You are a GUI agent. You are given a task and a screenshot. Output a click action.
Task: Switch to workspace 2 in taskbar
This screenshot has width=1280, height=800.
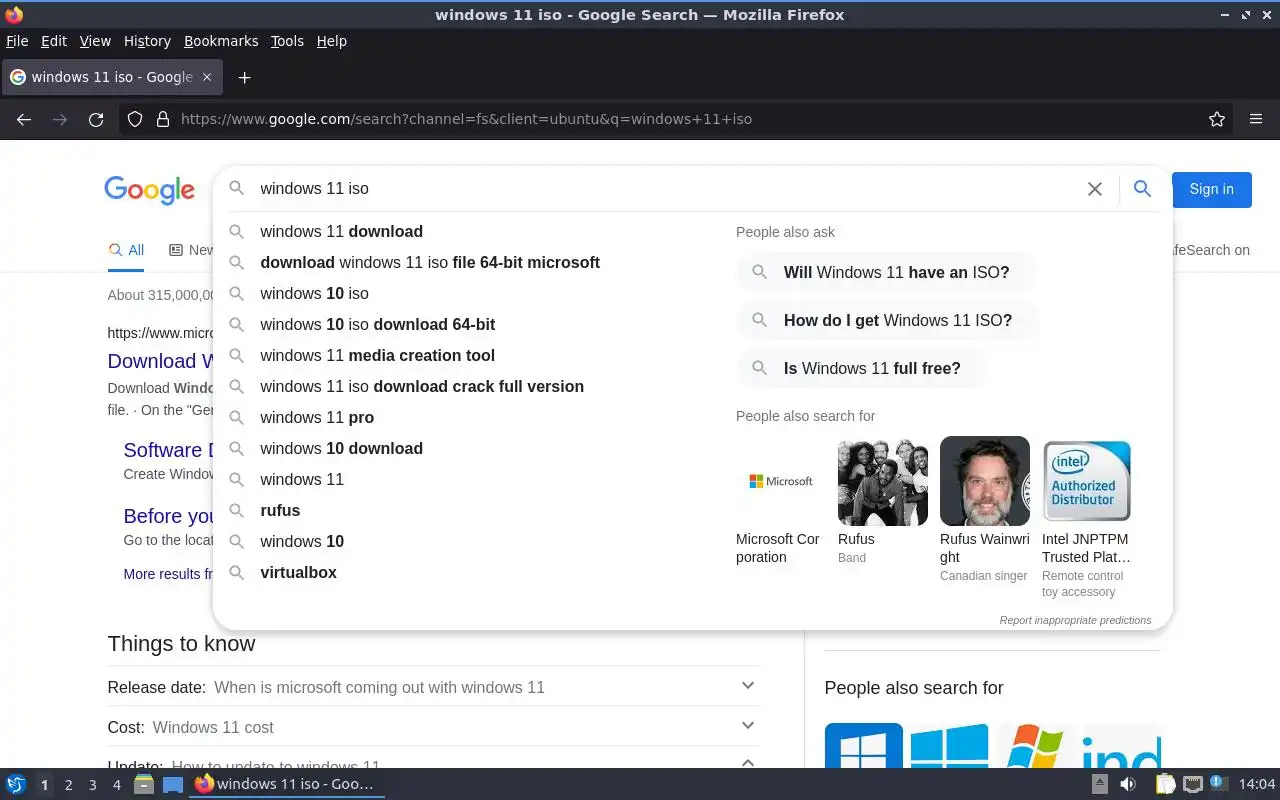[x=68, y=785]
